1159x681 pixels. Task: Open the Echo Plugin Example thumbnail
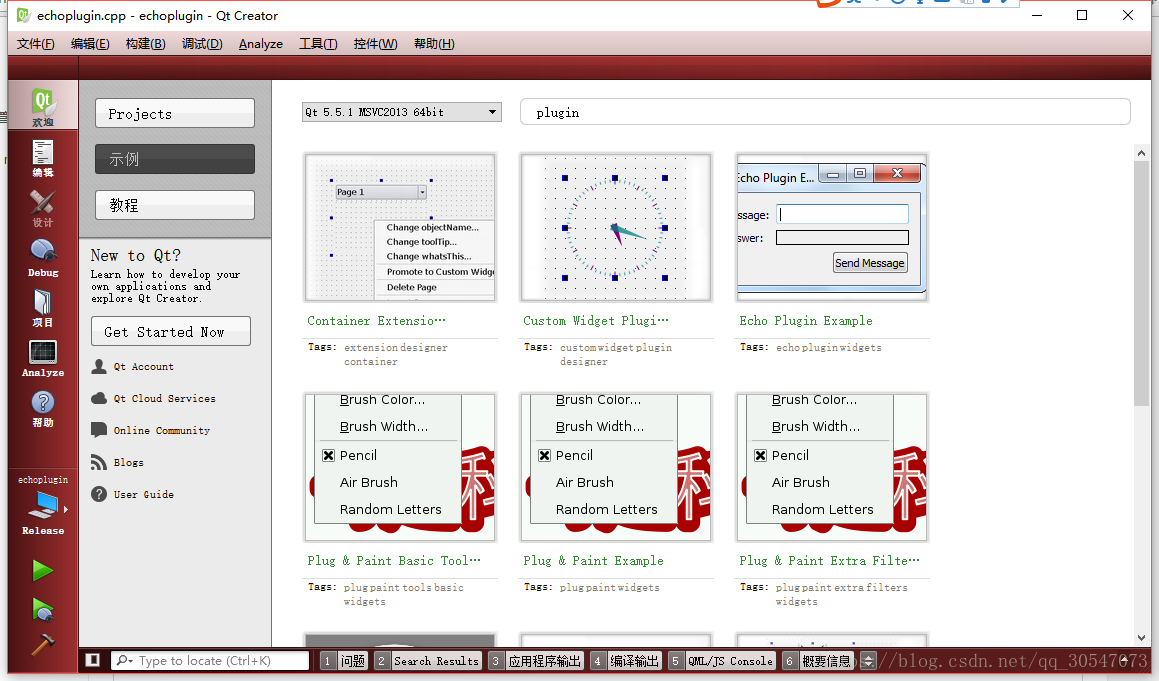tap(832, 227)
